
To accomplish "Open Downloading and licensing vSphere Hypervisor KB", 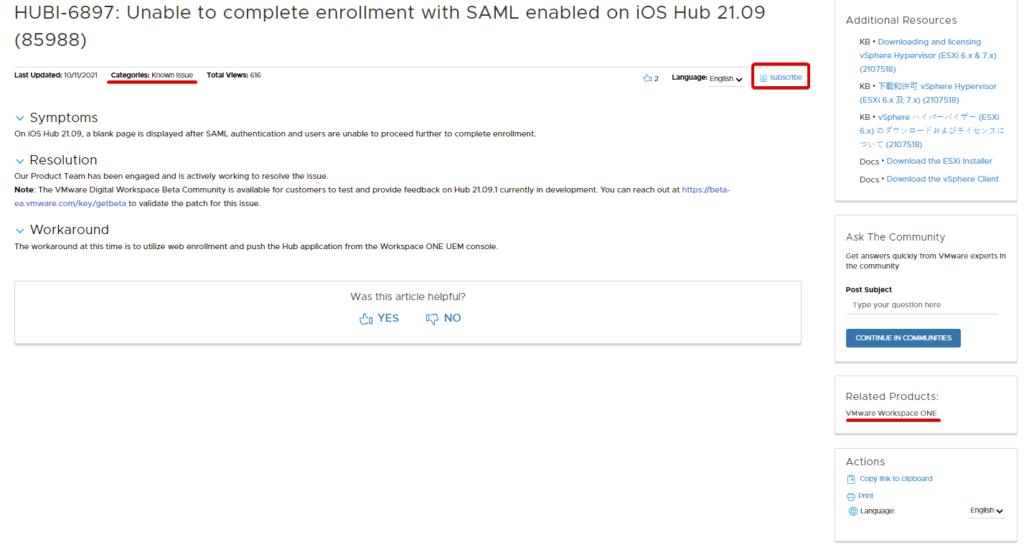I will [x=928, y=56].
